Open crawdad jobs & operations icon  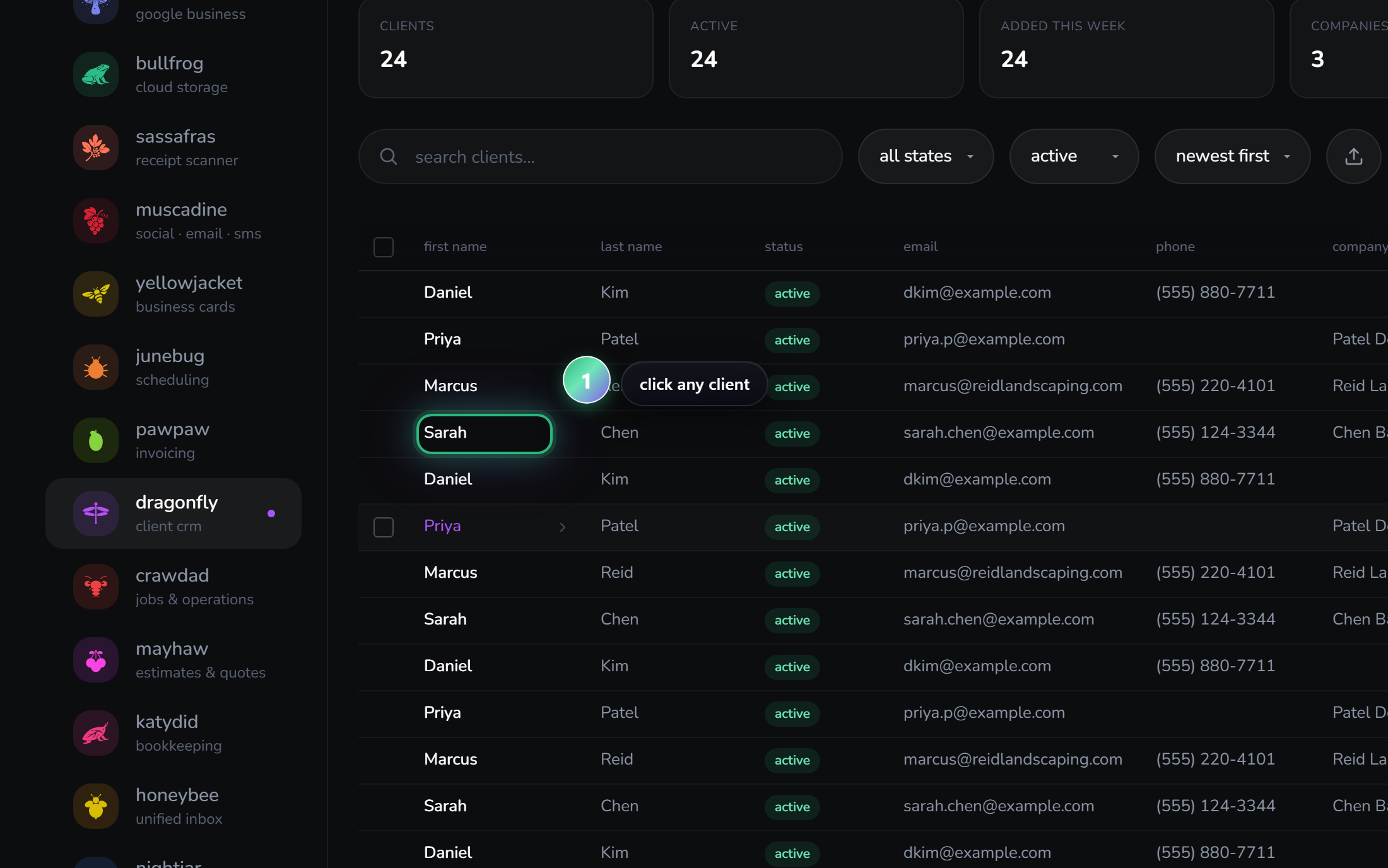click(x=96, y=587)
